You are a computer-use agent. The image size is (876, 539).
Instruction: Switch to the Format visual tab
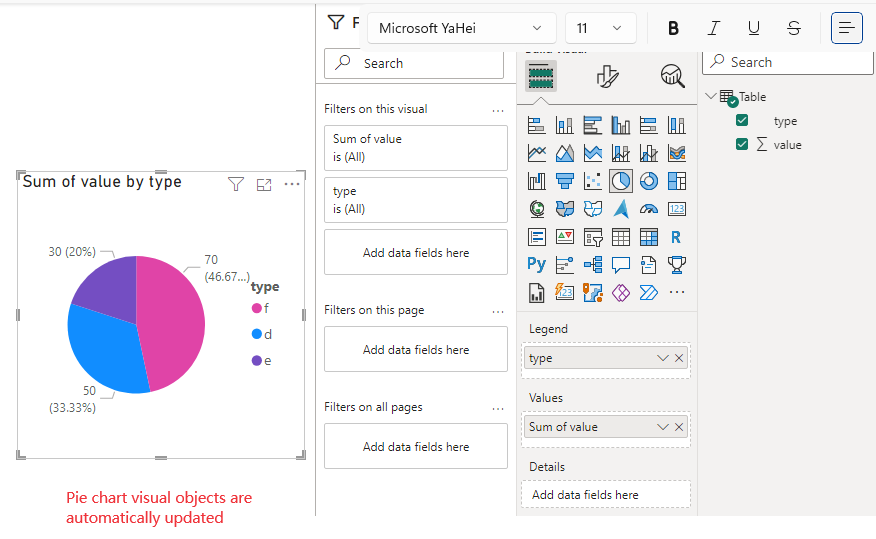607,76
